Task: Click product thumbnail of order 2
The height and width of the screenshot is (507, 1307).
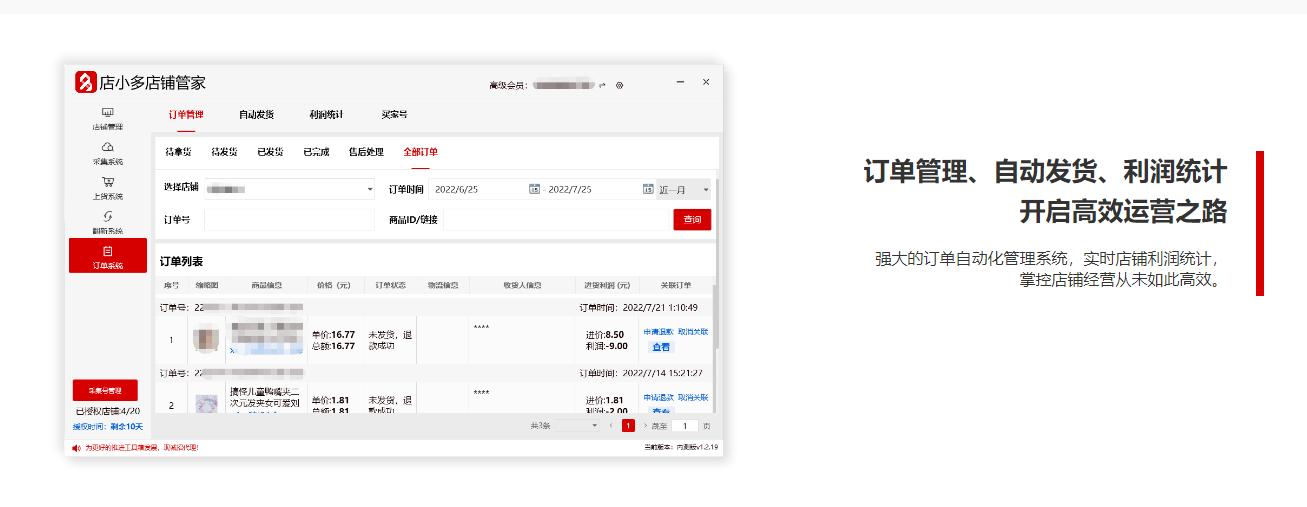Action: coord(206,404)
